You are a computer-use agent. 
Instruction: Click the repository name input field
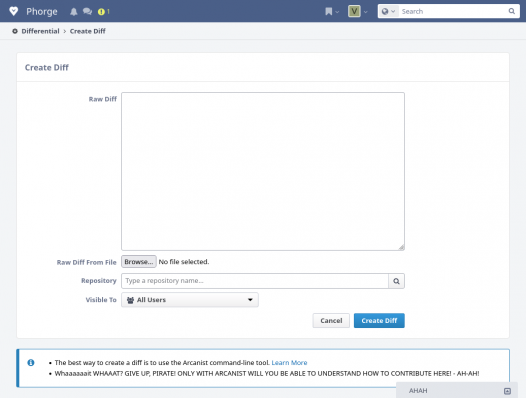255,281
